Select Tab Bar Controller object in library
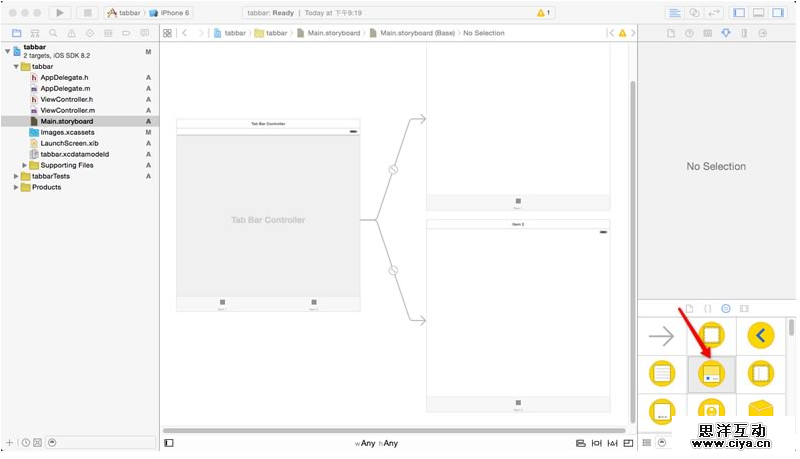Viewport: 800px width, 459px height. [711, 374]
